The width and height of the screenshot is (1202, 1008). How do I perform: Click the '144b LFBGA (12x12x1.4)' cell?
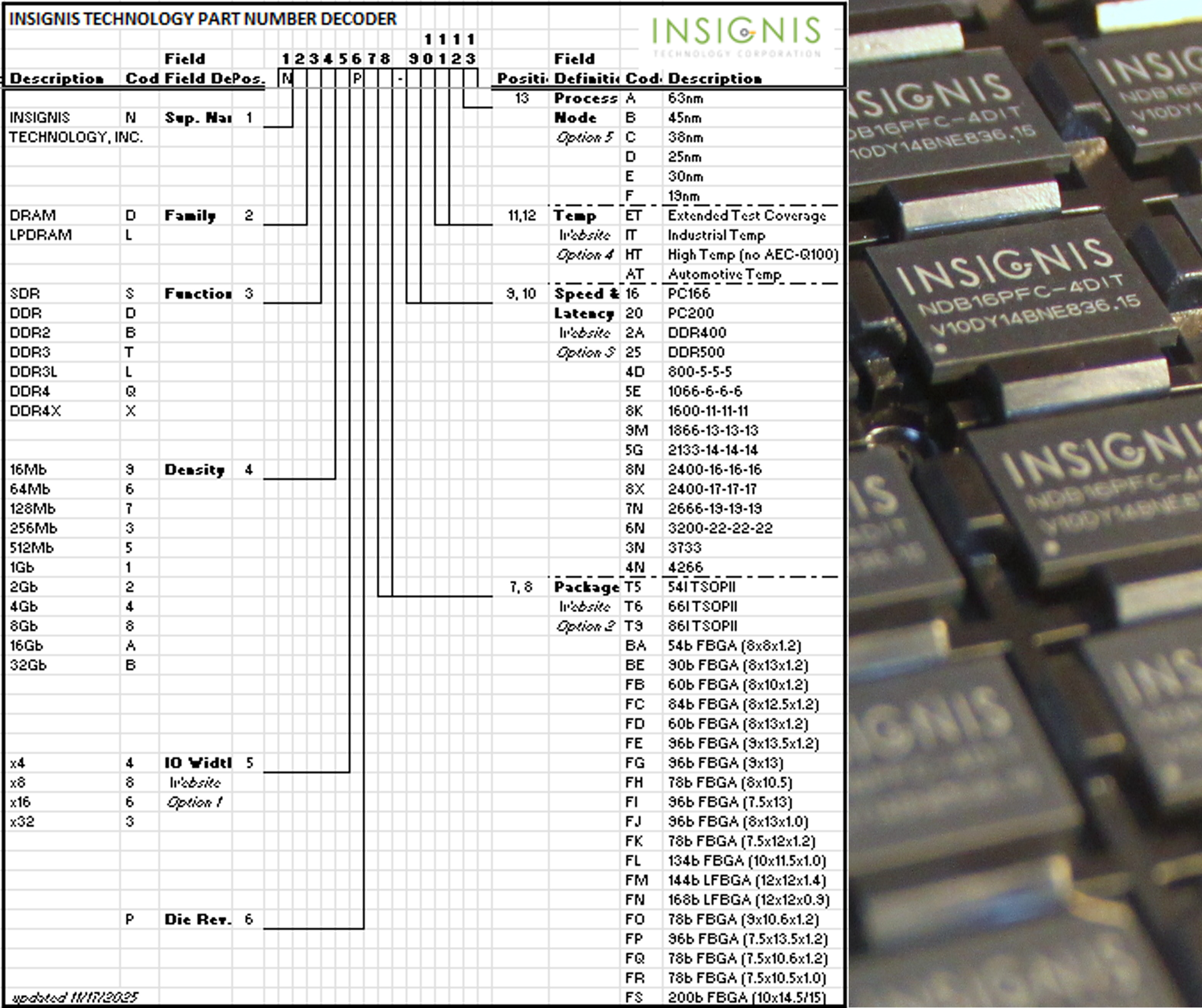tap(746, 880)
